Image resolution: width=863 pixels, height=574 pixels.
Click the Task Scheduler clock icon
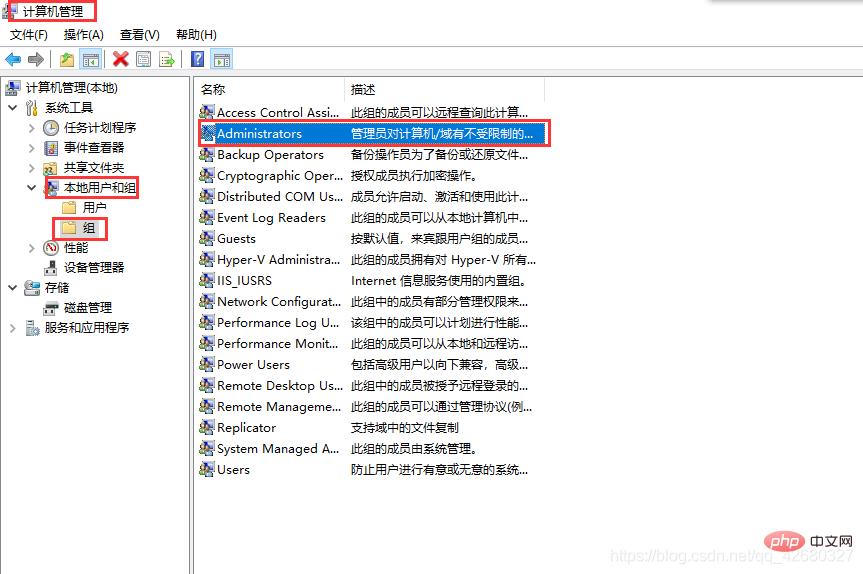pyautogui.click(x=51, y=128)
